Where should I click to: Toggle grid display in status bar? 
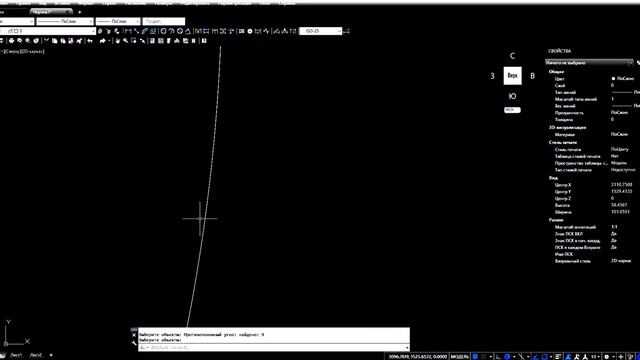(475, 356)
